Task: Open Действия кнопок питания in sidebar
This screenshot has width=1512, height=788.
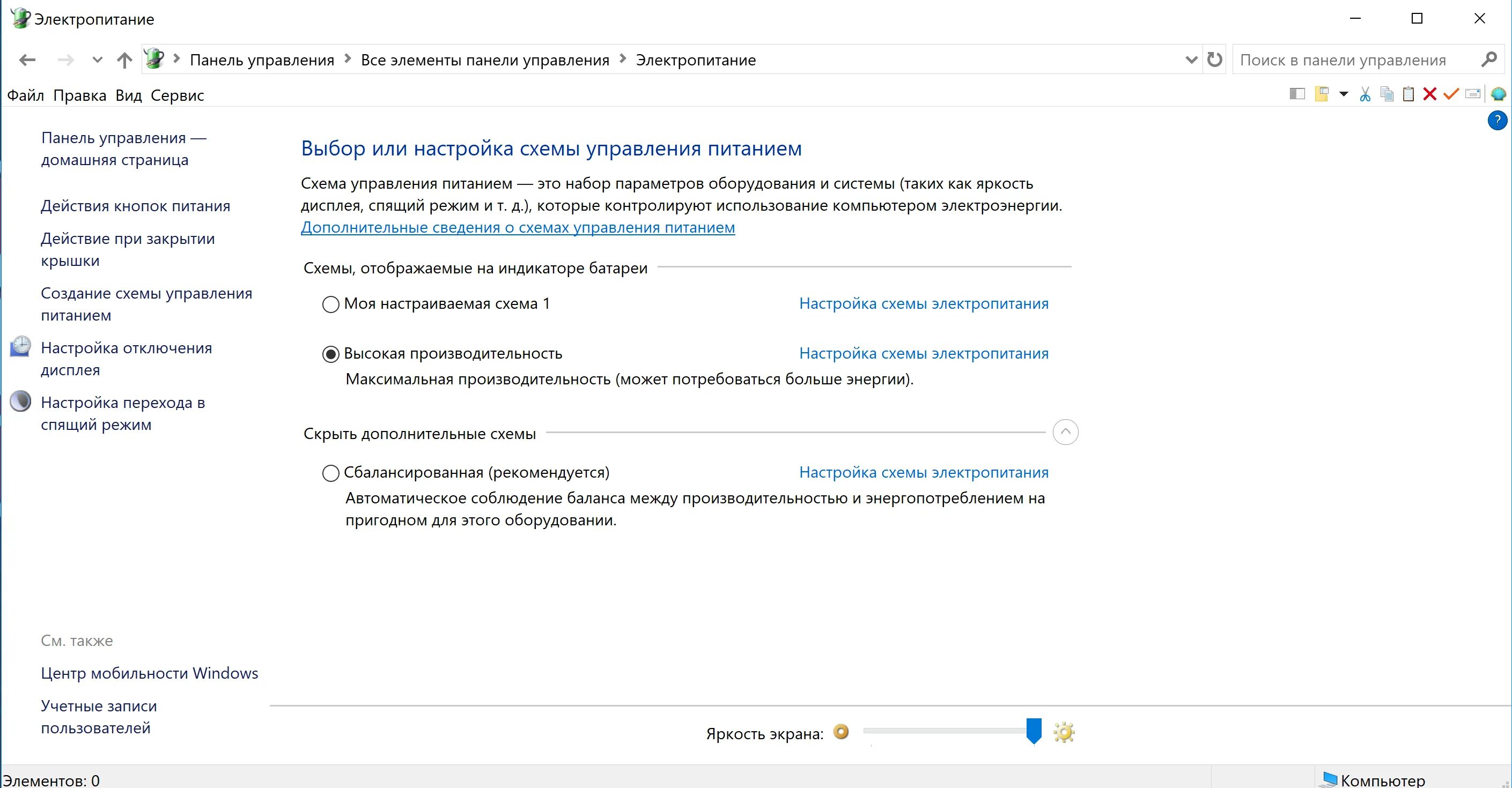Action: (x=135, y=206)
